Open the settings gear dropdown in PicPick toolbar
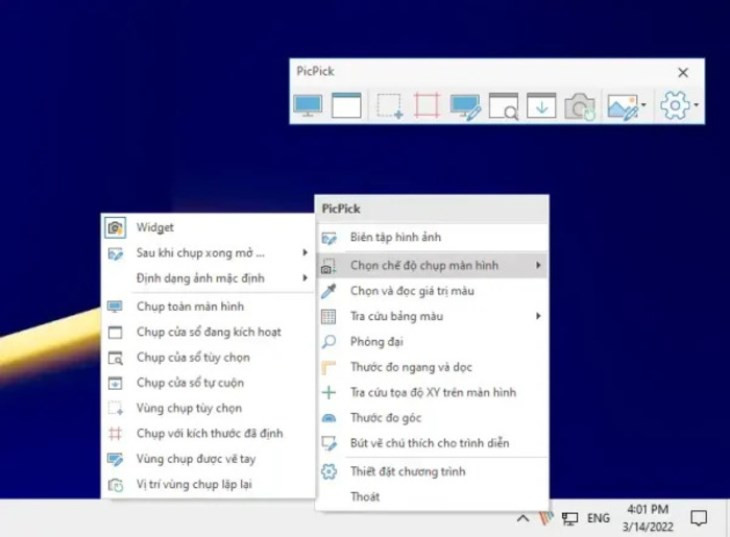The width and height of the screenshot is (730, 537). coord(696,105)
